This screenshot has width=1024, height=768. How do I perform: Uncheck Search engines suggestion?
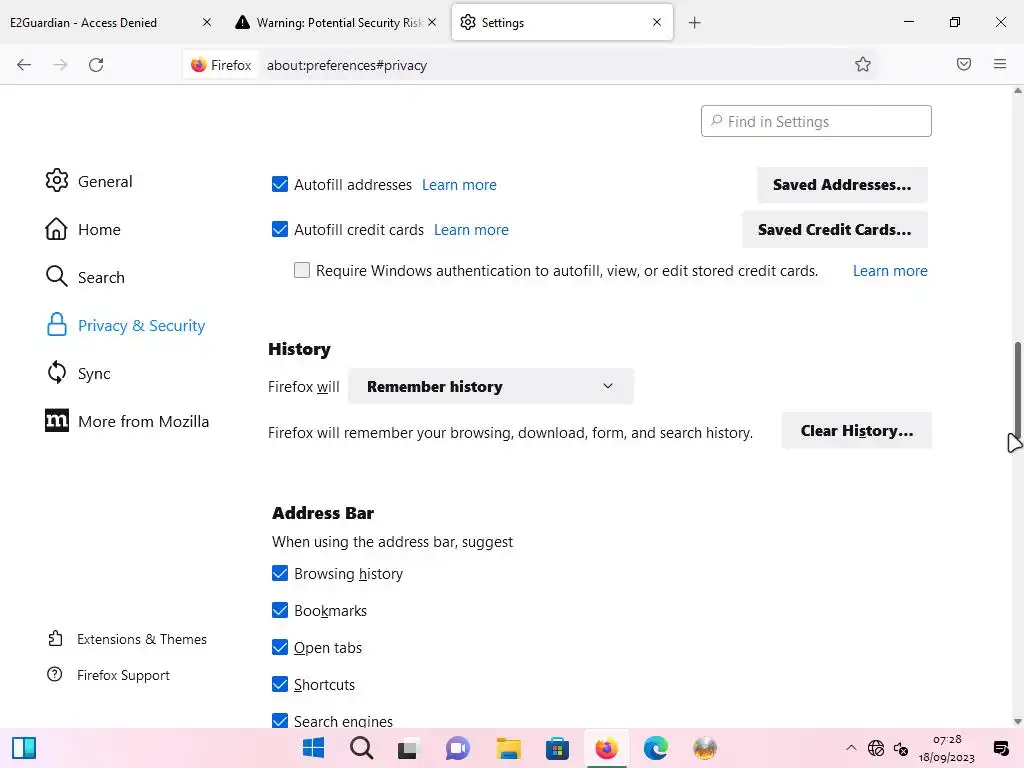tap(280, 720)
